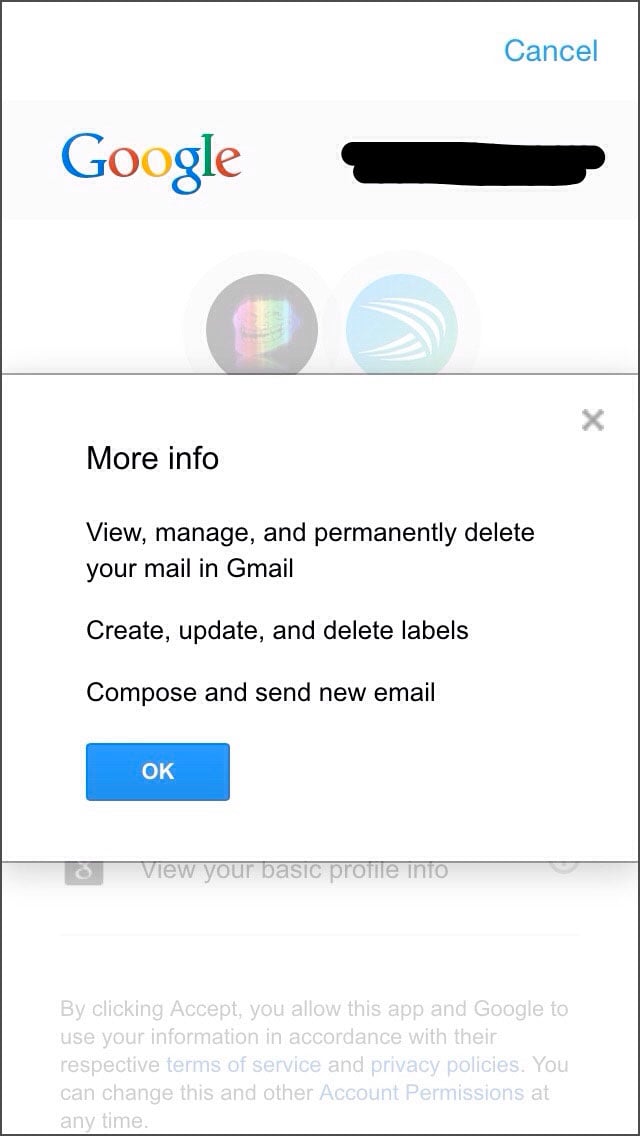Open the Account Permissions link

(422, 1093)
